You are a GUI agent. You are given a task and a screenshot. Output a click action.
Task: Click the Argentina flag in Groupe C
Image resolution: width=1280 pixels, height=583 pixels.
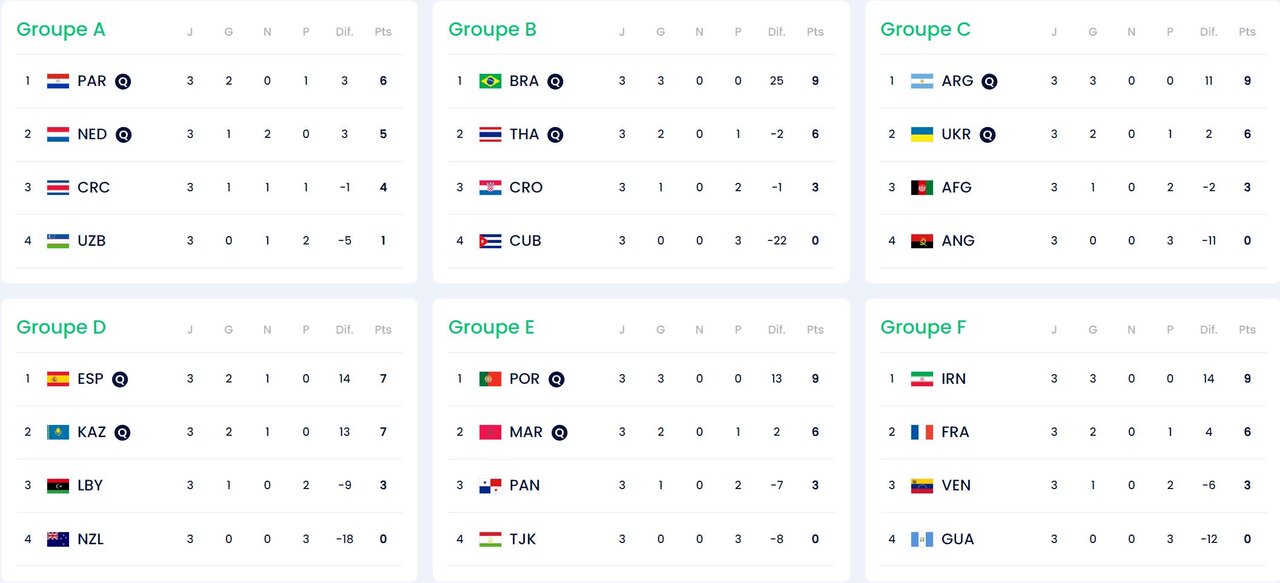point(922,81)
